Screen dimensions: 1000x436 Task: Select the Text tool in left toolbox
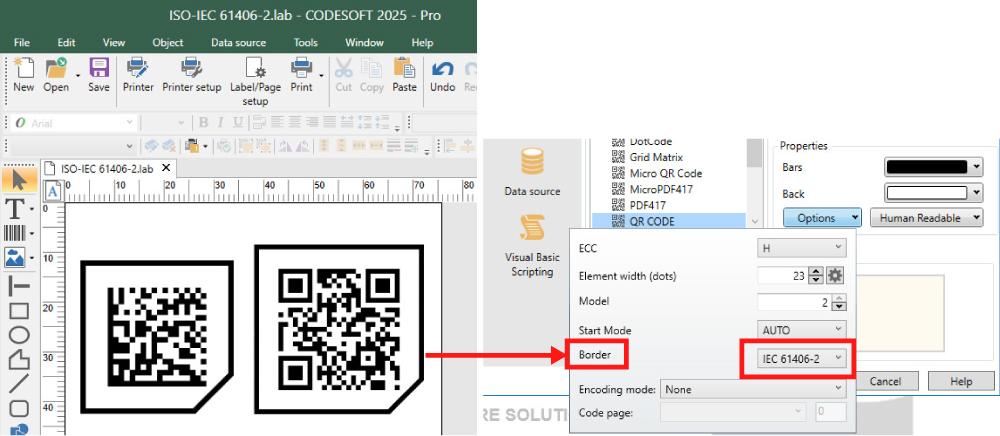click(x=16, y=208)
